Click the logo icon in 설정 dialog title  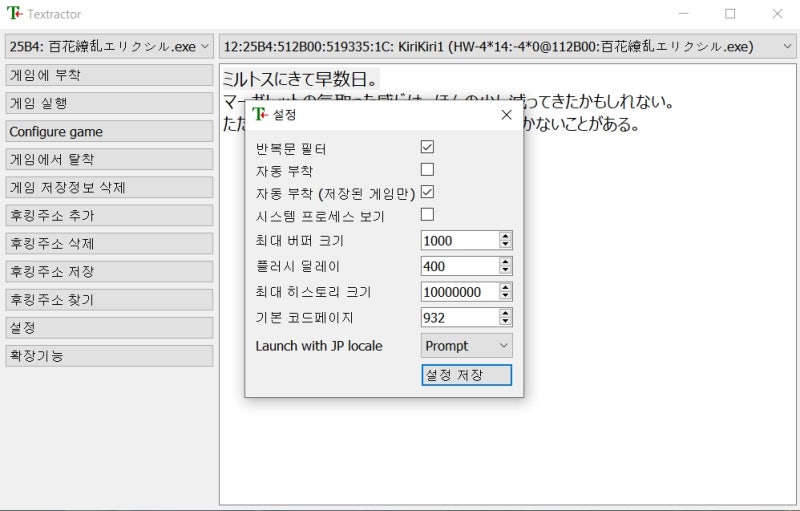click(x=260, y=114)
